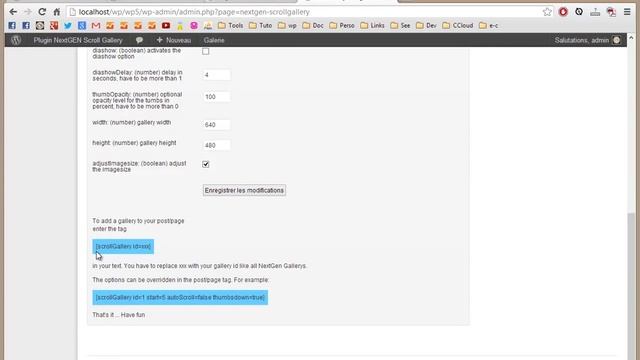
Task: Open the Salutations, admin account menu
Action: tap(587, 40)
